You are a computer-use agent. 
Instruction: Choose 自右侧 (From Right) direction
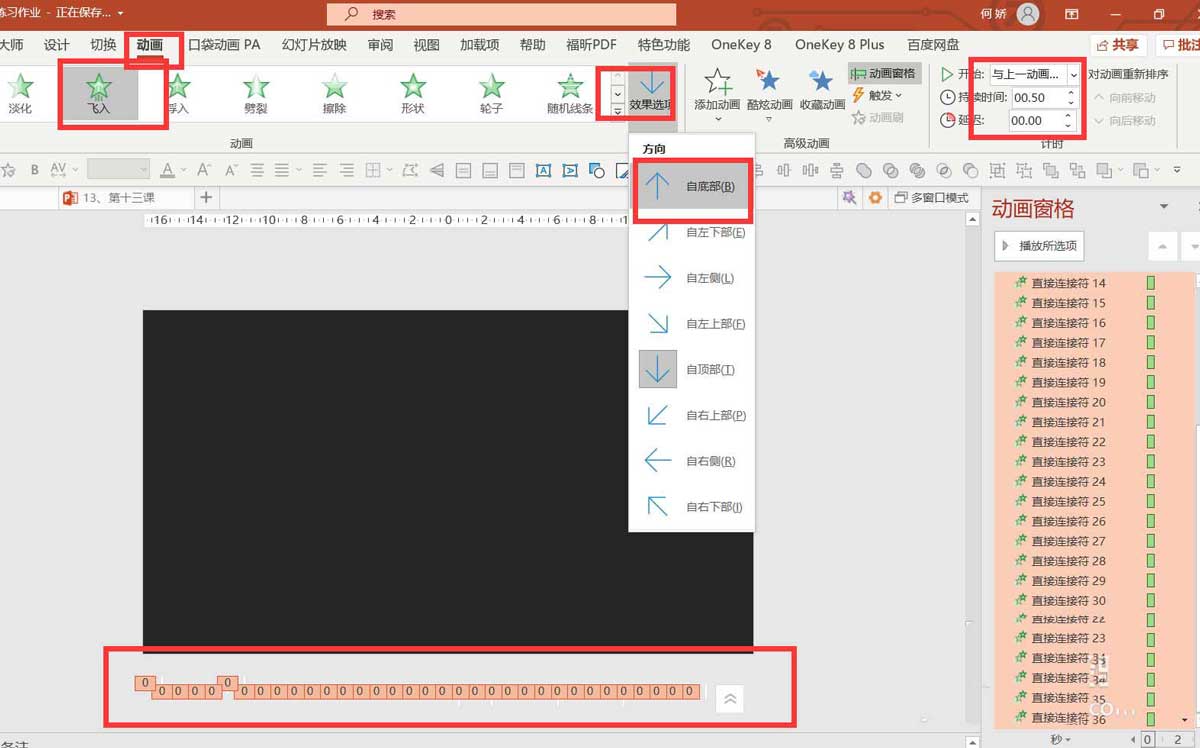tap(692, 461)
